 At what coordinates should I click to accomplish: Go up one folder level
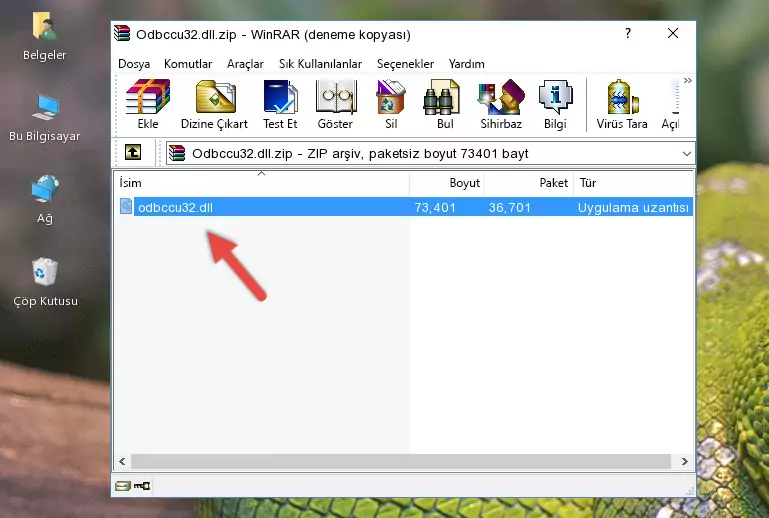pyautogui.click(x=133, y=153)
